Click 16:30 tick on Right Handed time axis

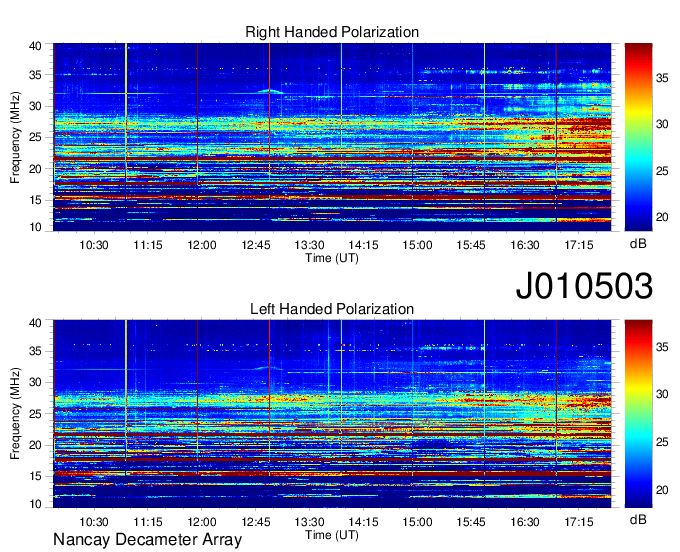pyautogui.click(x=525, y=245)
